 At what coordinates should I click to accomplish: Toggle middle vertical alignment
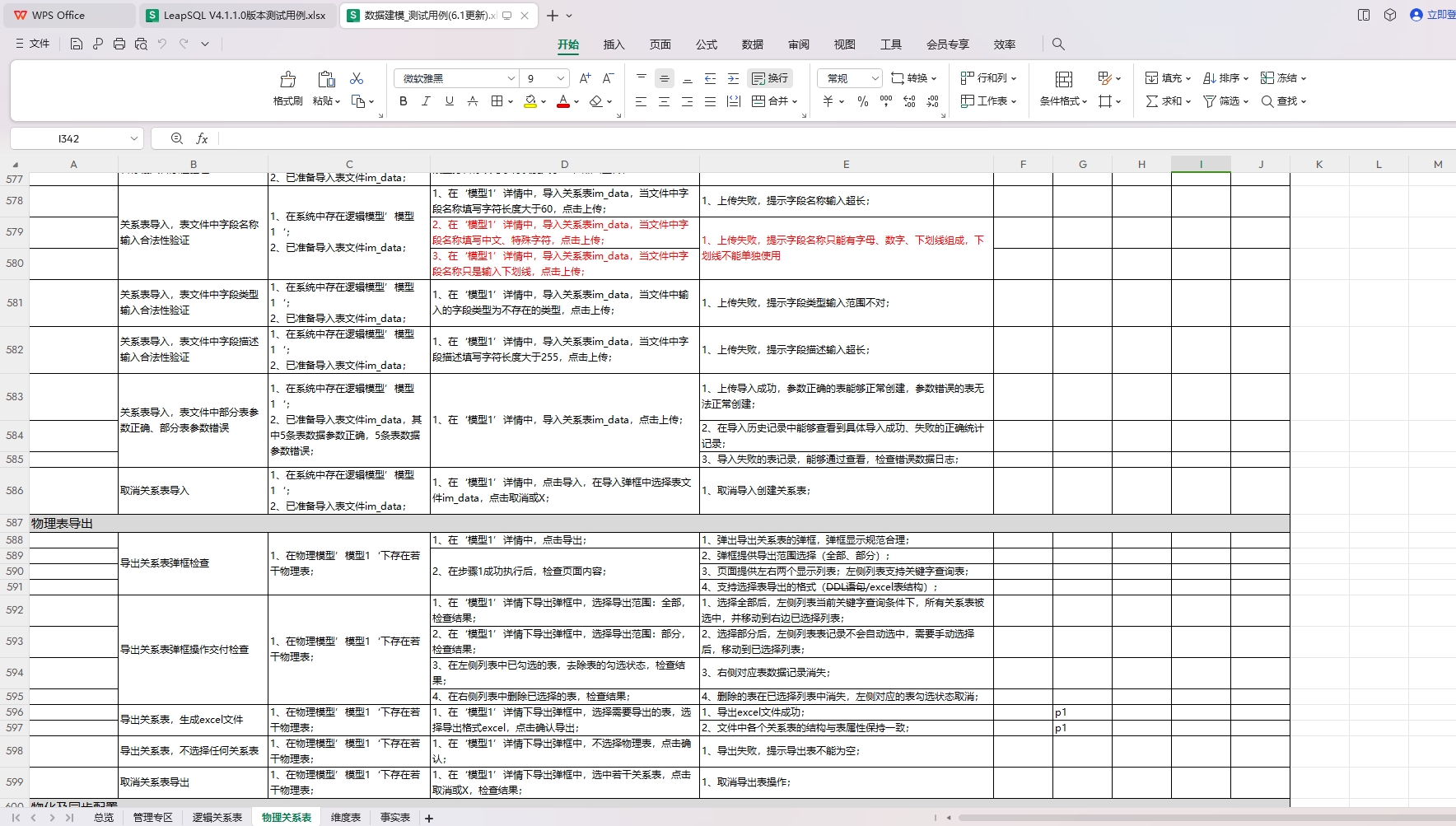(x=665, y=78)
